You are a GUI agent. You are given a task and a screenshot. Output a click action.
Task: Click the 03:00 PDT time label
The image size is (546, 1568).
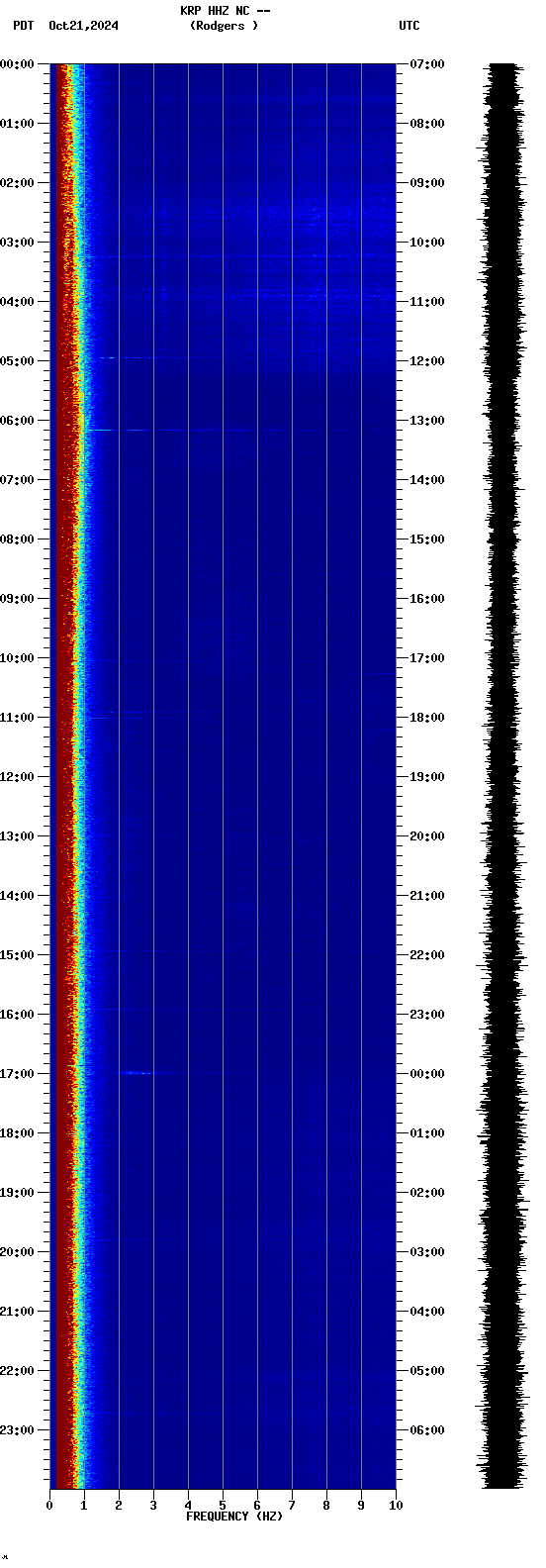(17, 243)
